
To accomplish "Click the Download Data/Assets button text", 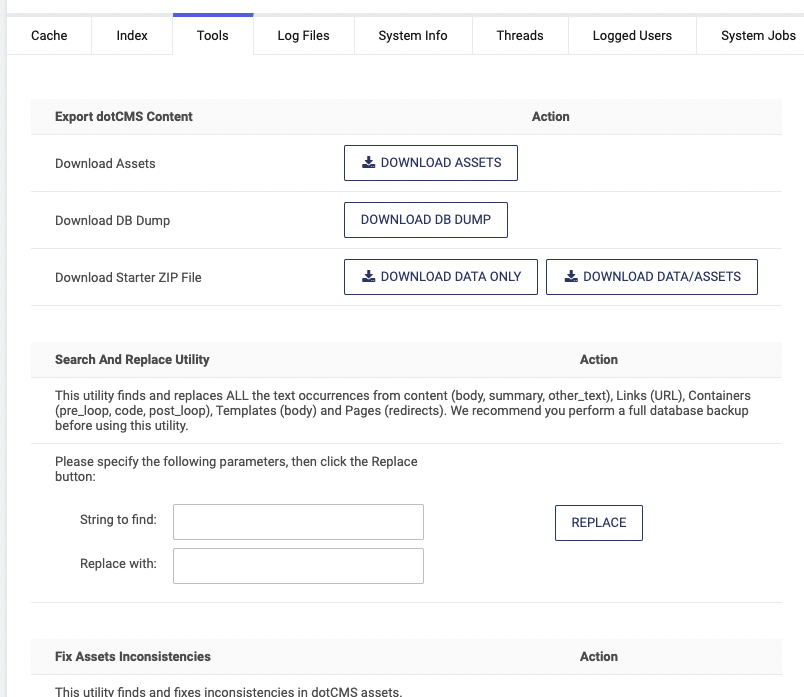I will tap(662, 277).
